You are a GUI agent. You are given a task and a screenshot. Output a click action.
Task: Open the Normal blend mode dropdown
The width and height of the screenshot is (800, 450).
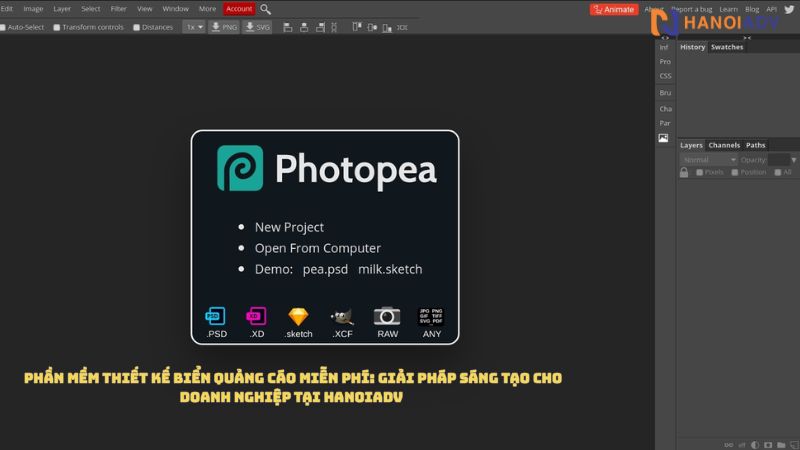[x=709, y=160]
